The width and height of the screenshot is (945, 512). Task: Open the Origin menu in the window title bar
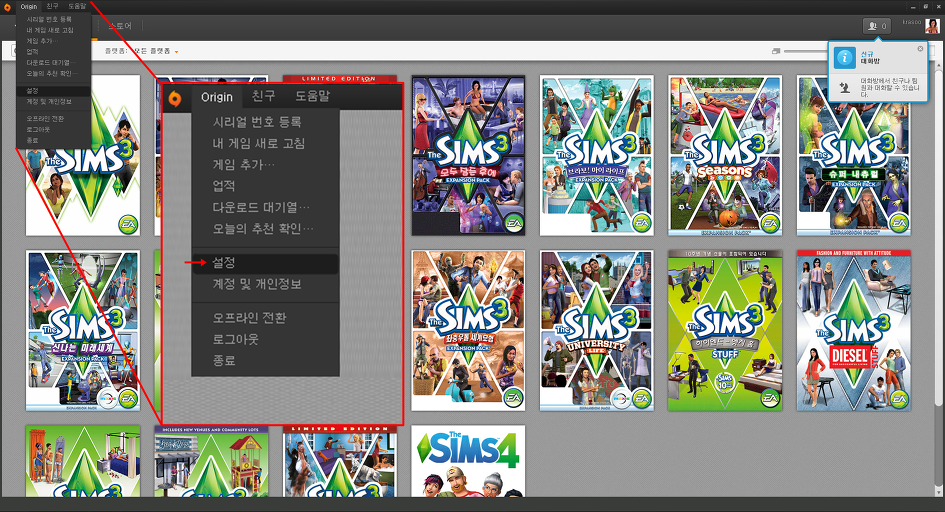point(28,7)
